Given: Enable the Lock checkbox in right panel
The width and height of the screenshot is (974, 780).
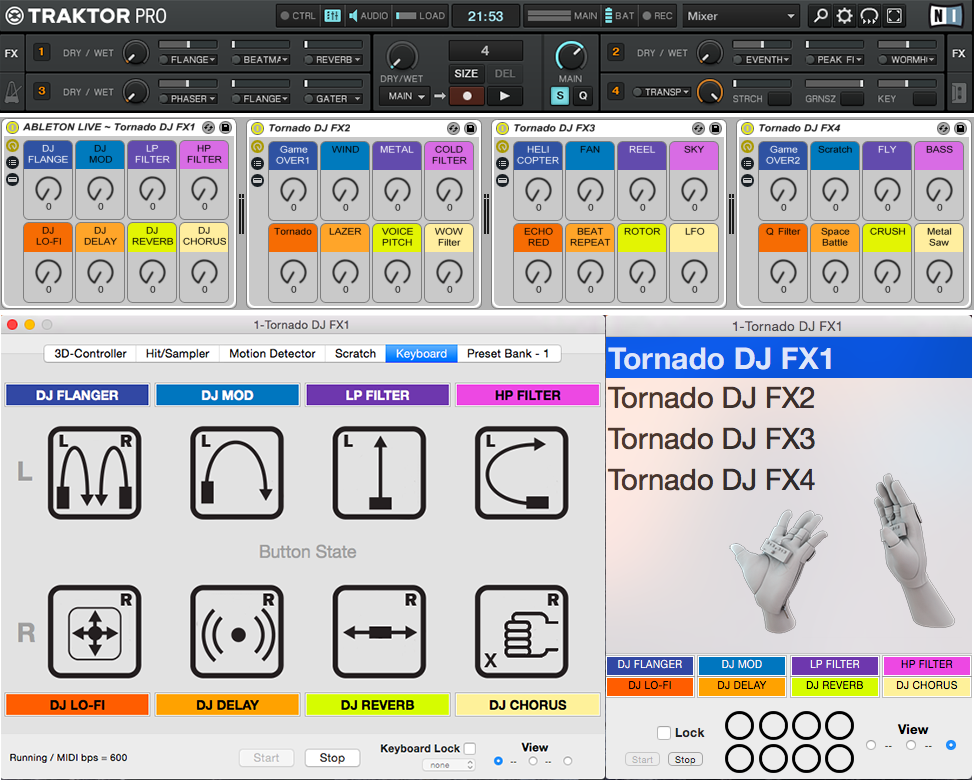Looking at the screenshot, I should pos(664,733).
